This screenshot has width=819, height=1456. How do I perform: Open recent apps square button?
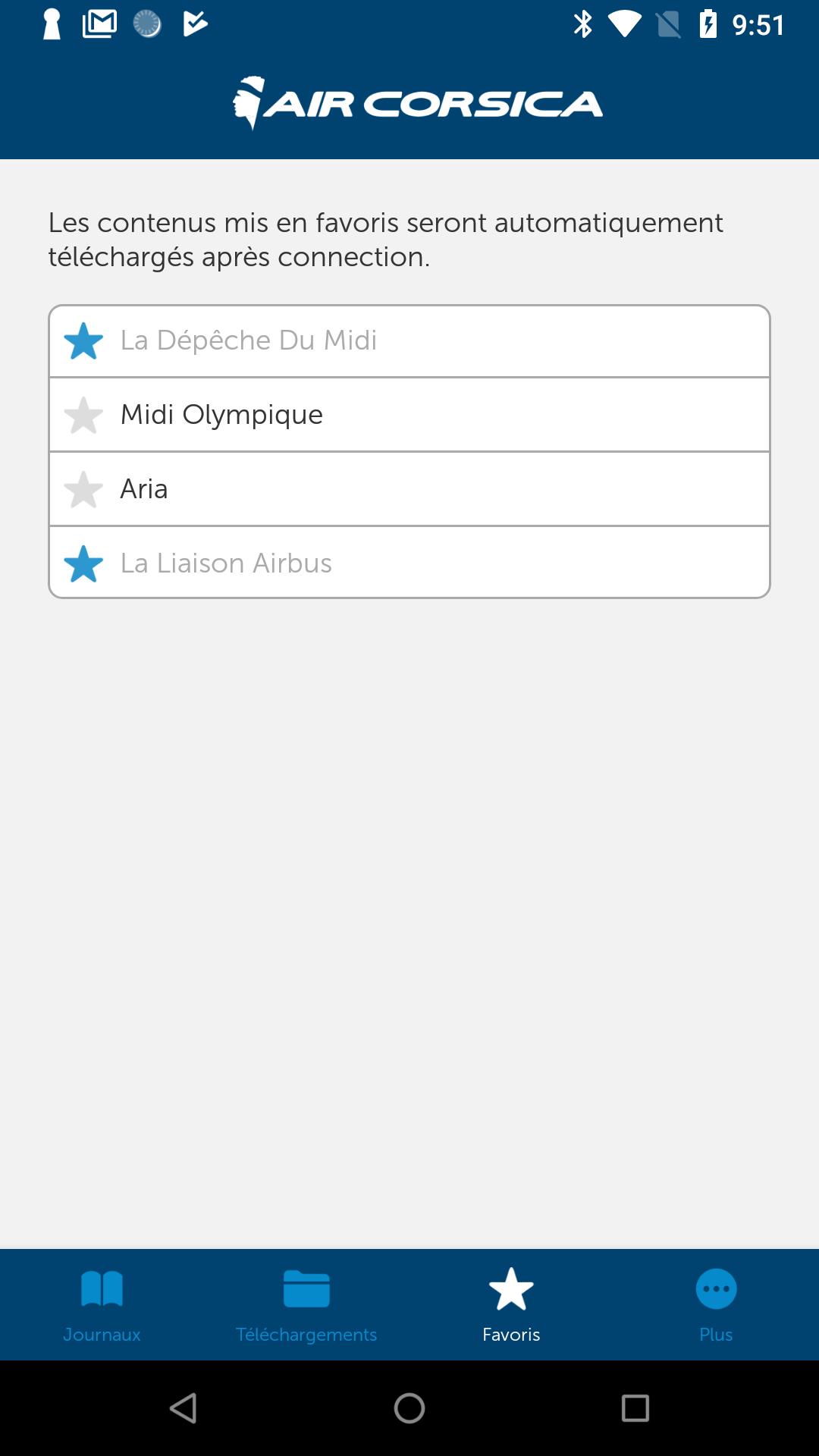click(635, 1408)
